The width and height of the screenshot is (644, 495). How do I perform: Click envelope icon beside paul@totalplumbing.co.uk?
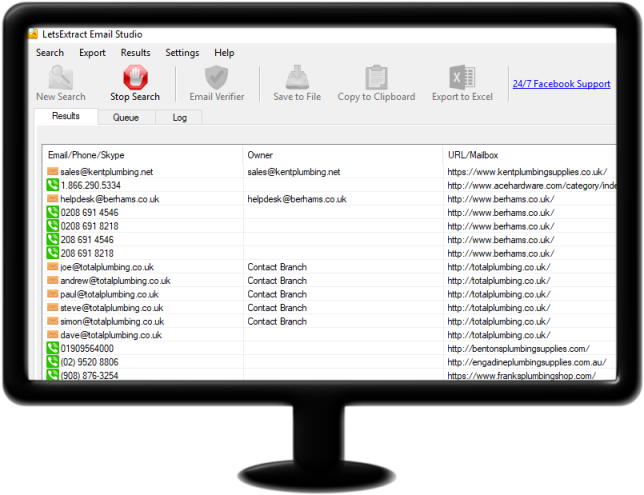click(52, 294)
